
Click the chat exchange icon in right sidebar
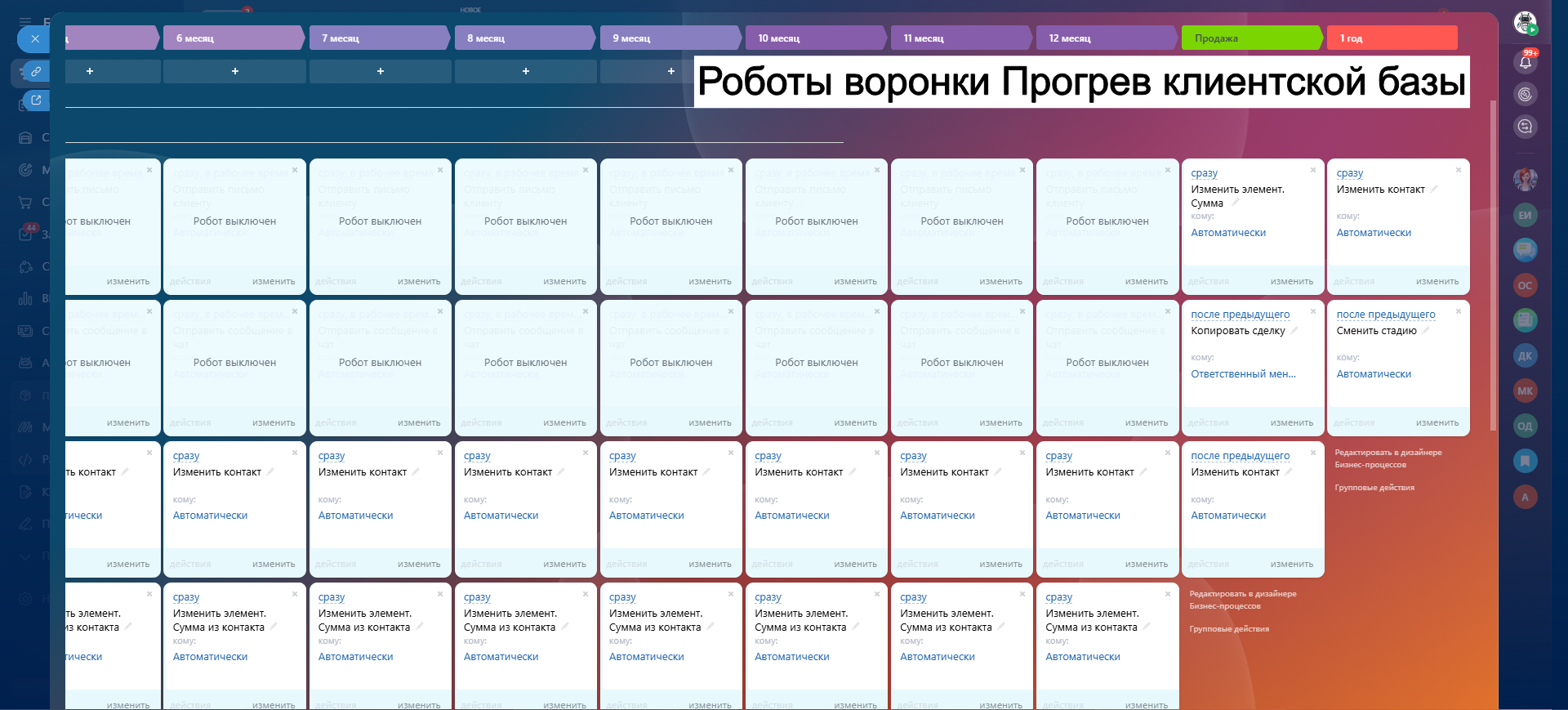pyautogui.click(x=1525, y=127)
